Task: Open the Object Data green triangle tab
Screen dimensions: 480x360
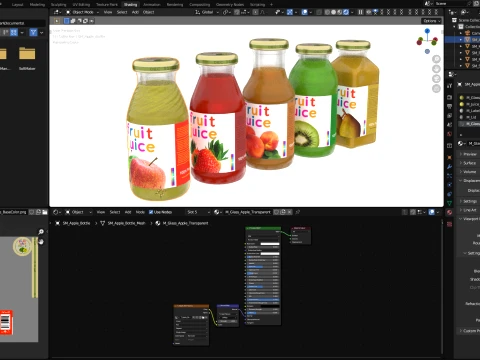Action: [449, 203]
